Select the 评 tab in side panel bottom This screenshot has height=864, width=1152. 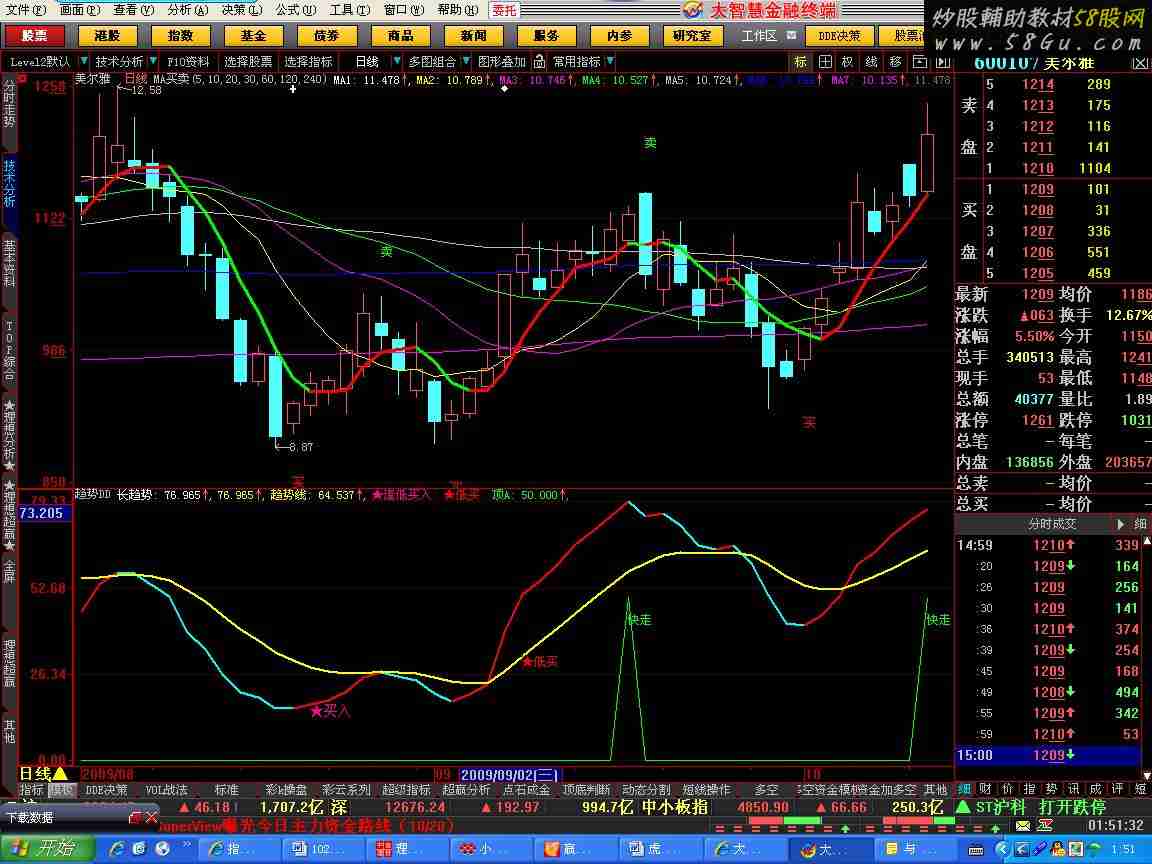coord(1117,789)
